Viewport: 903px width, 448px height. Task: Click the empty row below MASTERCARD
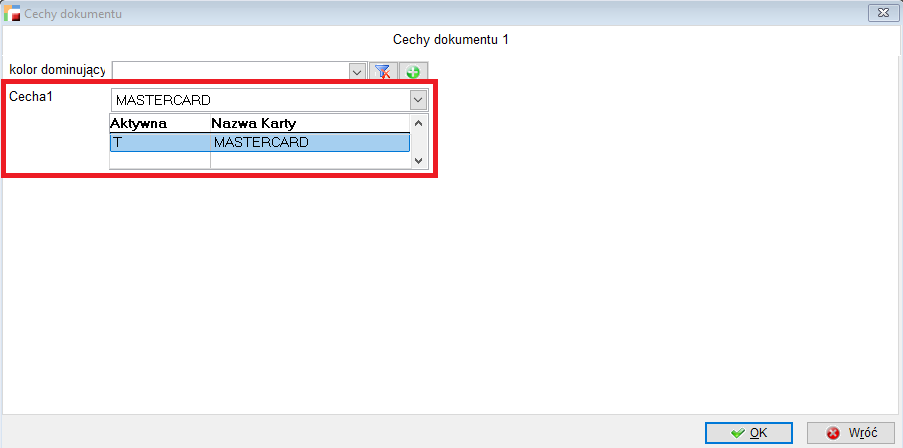coord(260,161)
